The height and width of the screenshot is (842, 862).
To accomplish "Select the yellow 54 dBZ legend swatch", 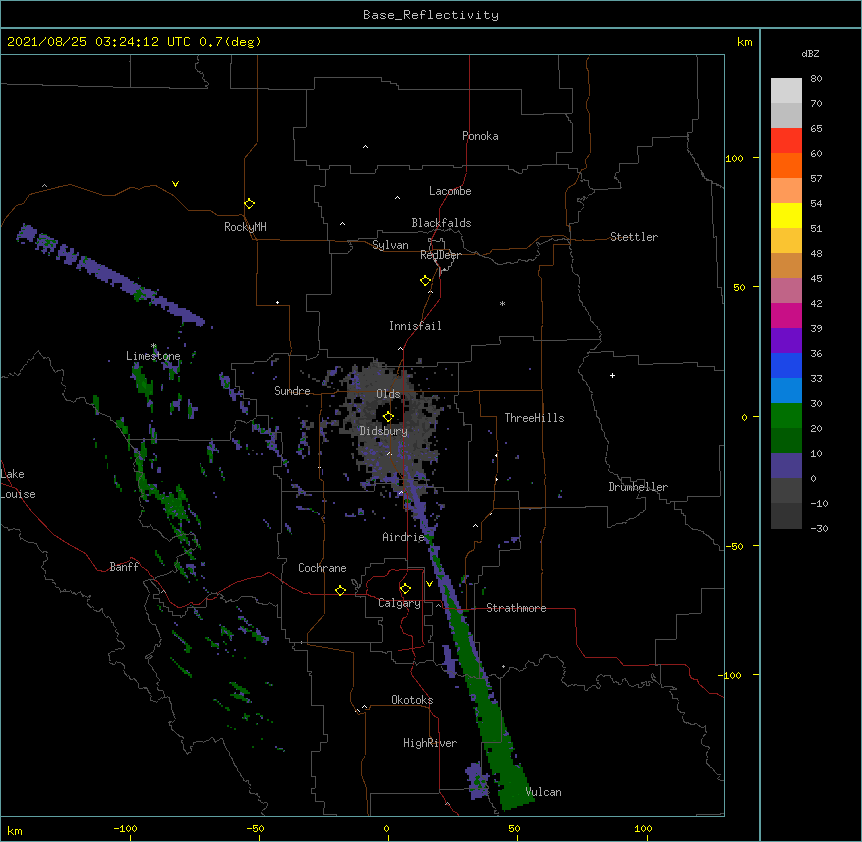I will 786,215.
